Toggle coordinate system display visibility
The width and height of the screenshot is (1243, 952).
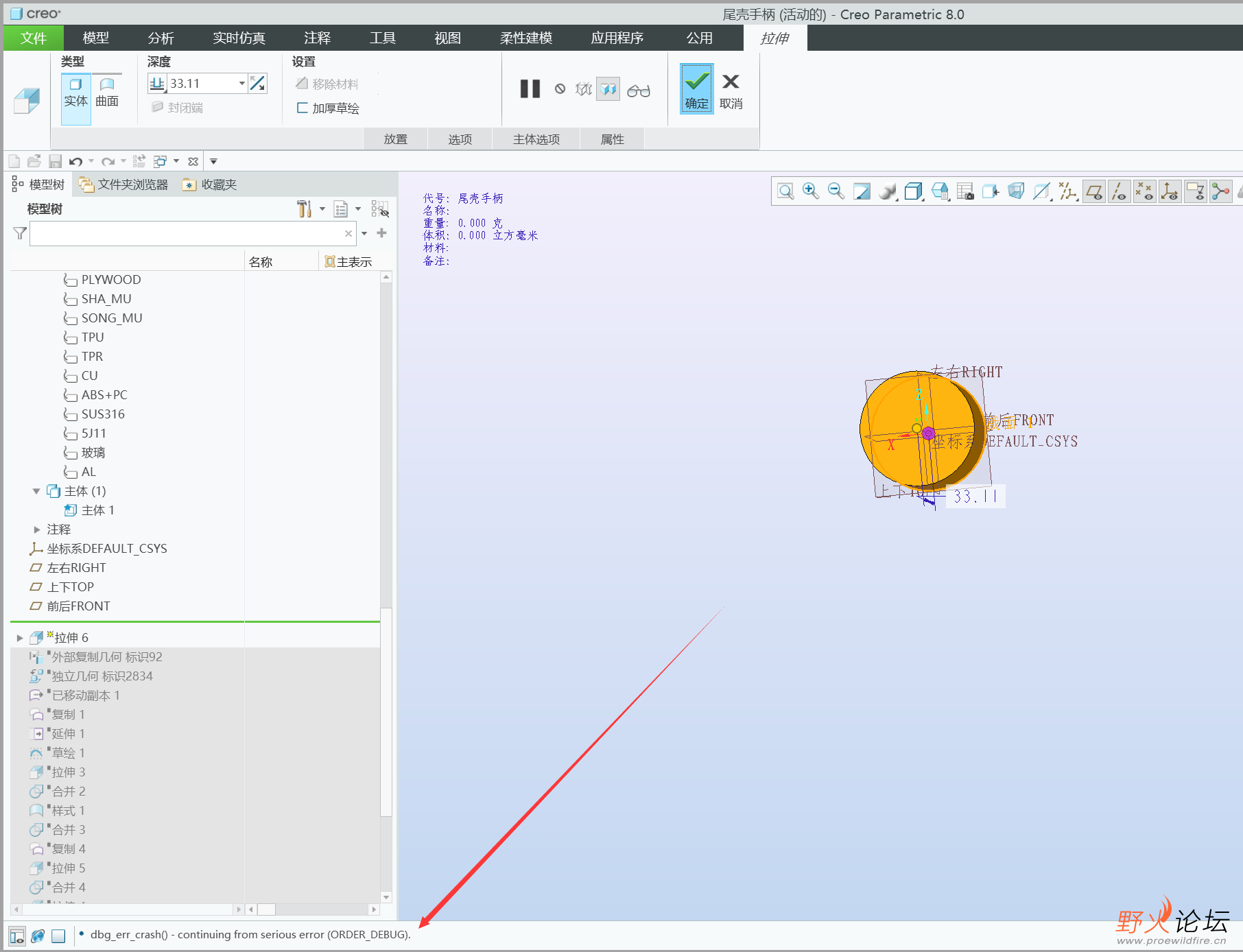[x=1170, y=191]
